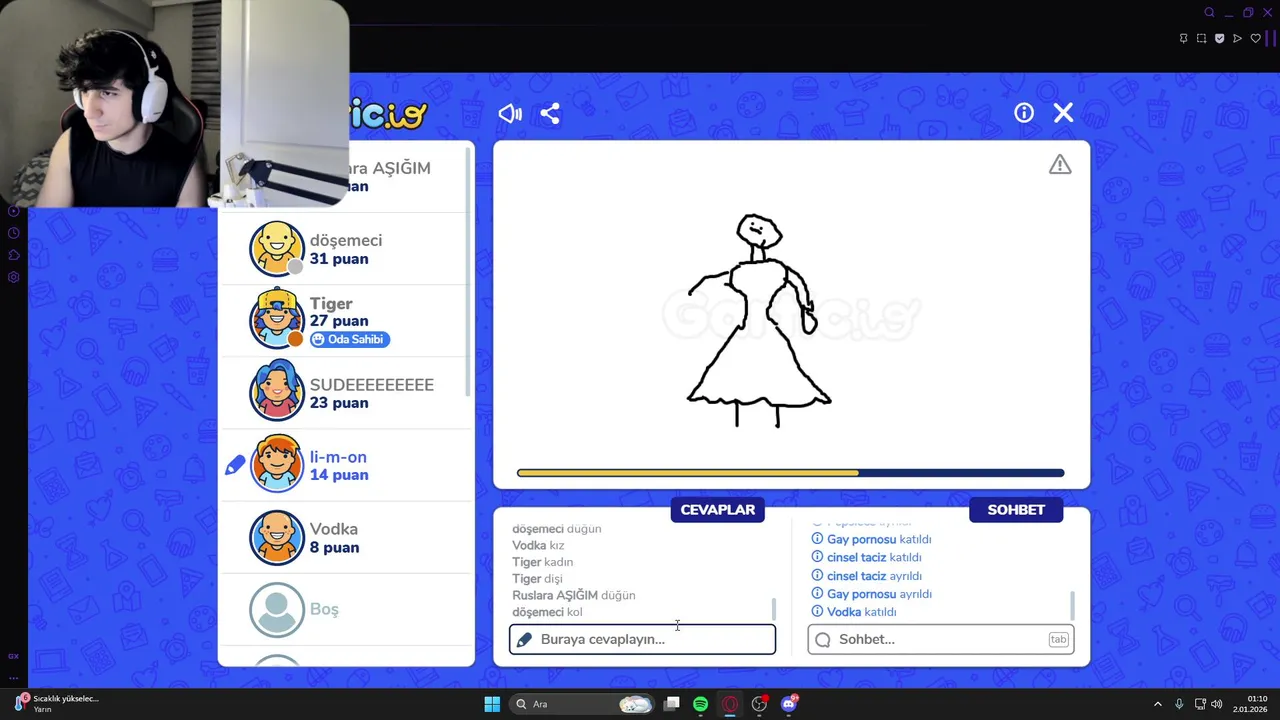Click the round timer progress bar
Image resolution: width=1280 pixels, height=720 pixels.
[x=790, y=473]
